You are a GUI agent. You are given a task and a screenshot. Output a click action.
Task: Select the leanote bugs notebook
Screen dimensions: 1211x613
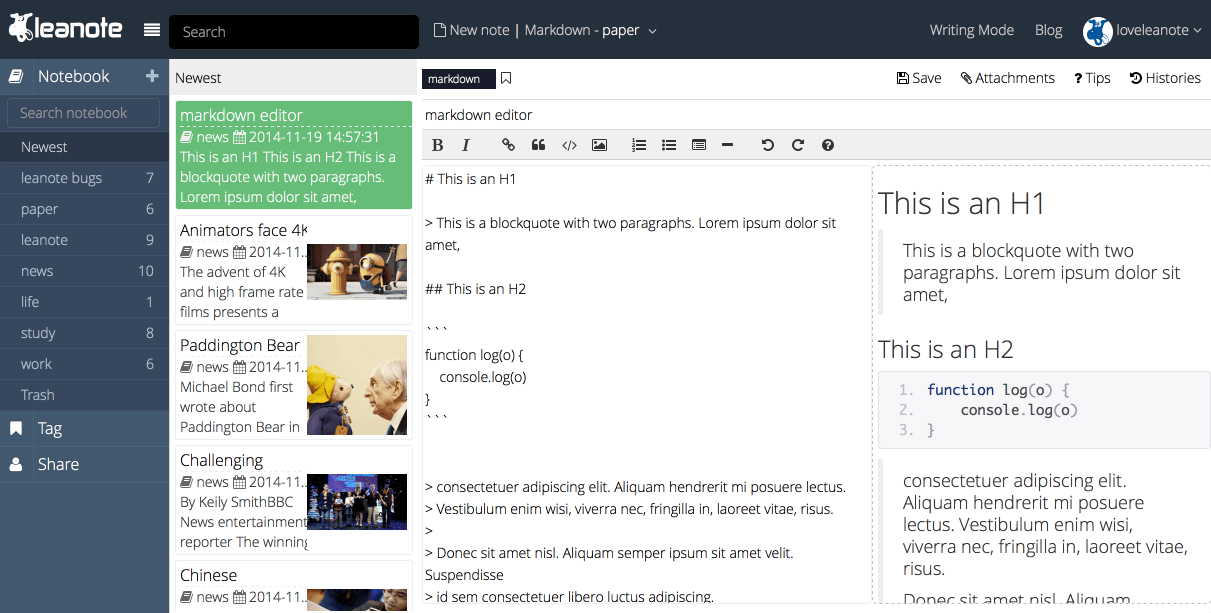[62, 178]
